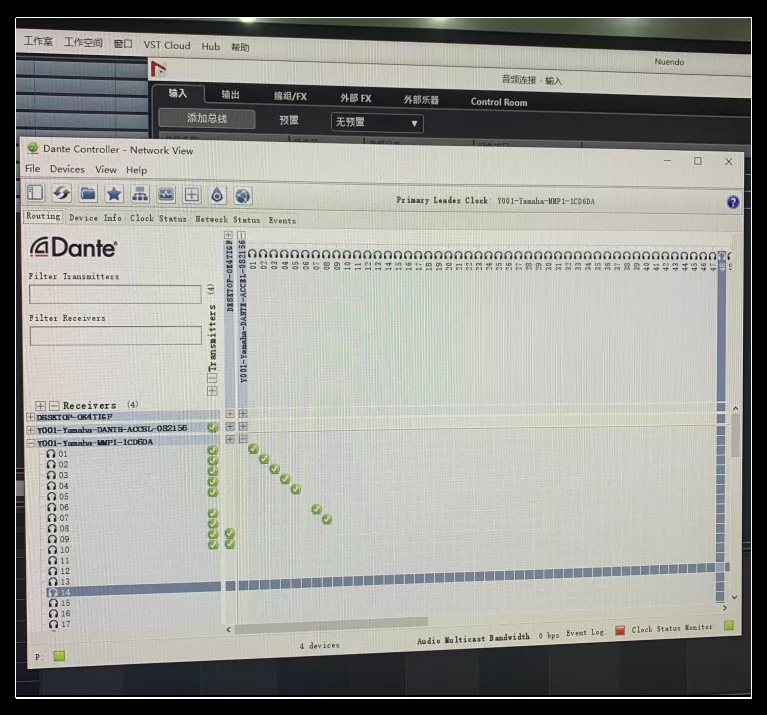Open the preset dropdown showing 无预置
The height and width of the screenshot is (715, 767).
tap(377, 123)
